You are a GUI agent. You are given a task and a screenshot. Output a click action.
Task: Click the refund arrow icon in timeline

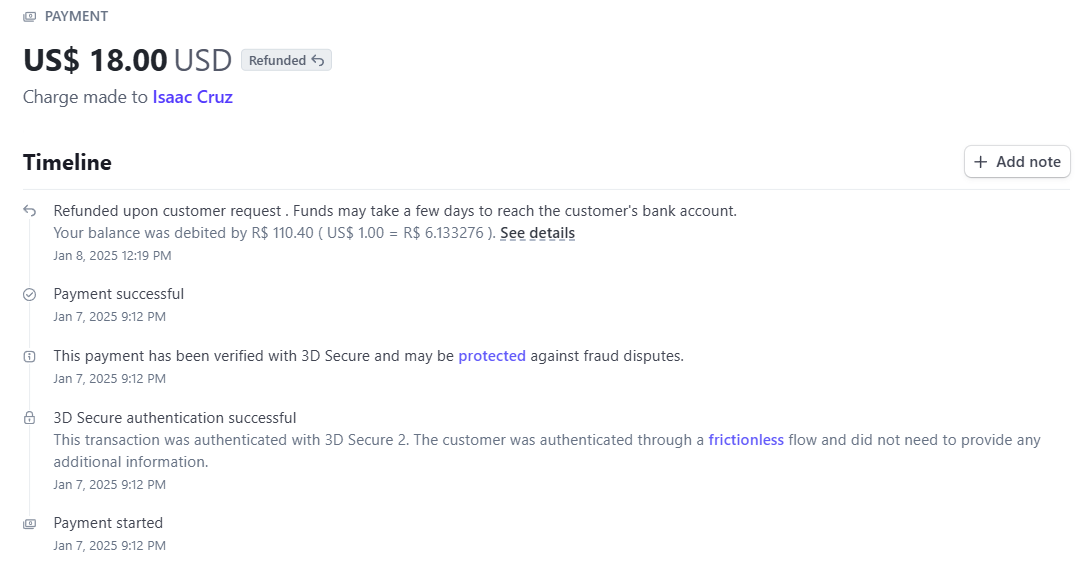[30, 210]
